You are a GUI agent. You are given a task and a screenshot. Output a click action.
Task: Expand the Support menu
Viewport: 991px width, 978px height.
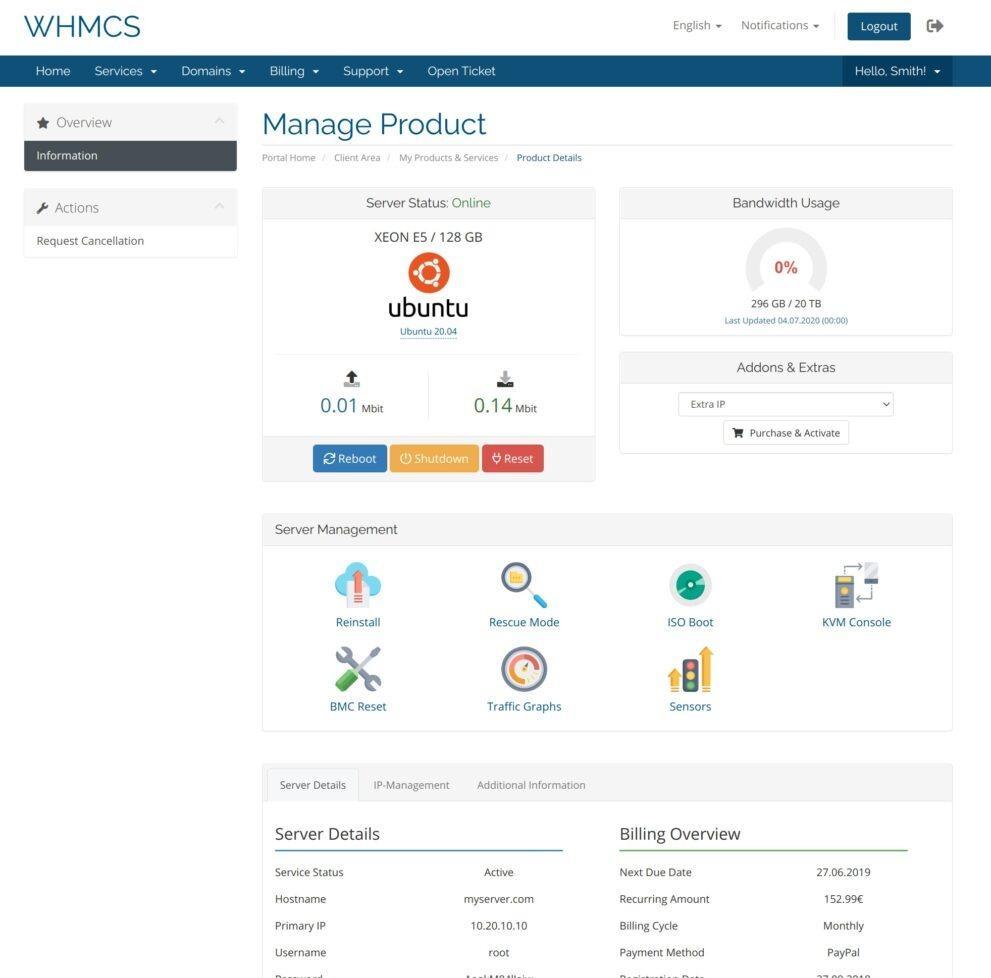(x=373, y=71)
